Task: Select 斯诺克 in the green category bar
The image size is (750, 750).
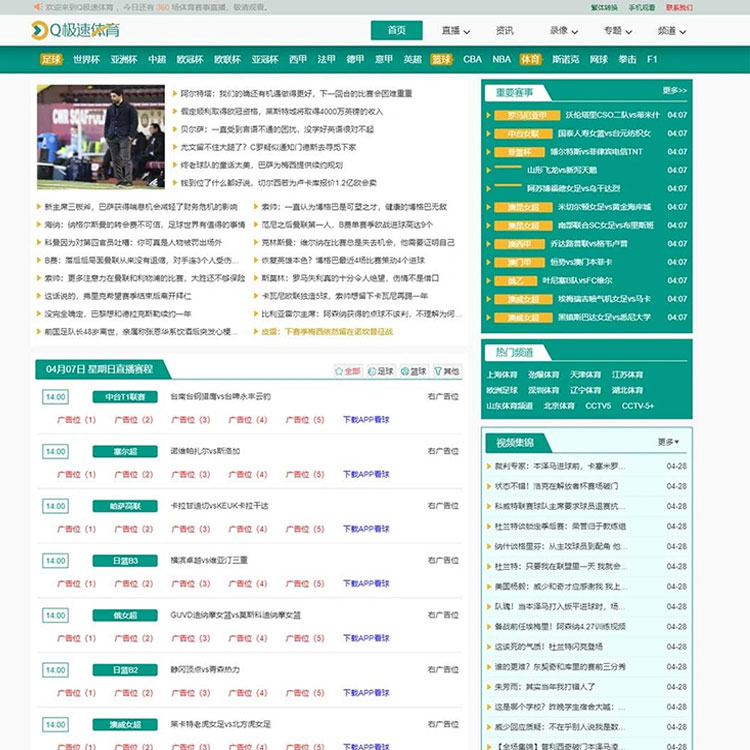Action: pyautogui.click(x=565, y=59)
